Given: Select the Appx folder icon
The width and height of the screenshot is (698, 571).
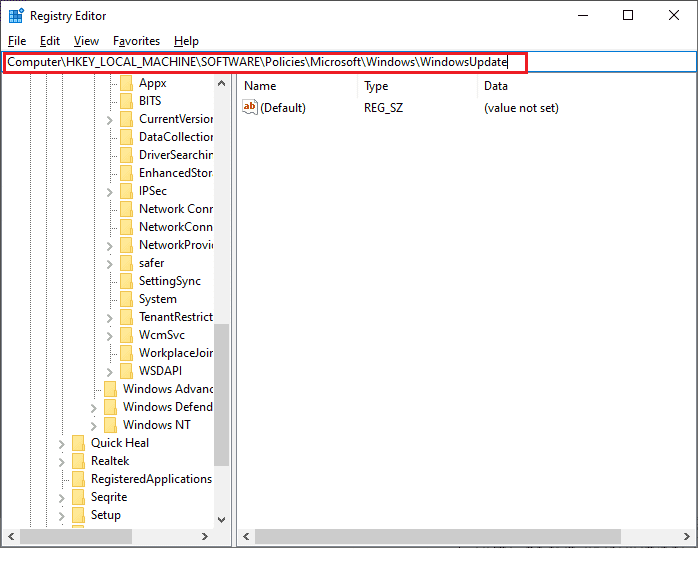Looking at the screenshot, I should point(126,83).
